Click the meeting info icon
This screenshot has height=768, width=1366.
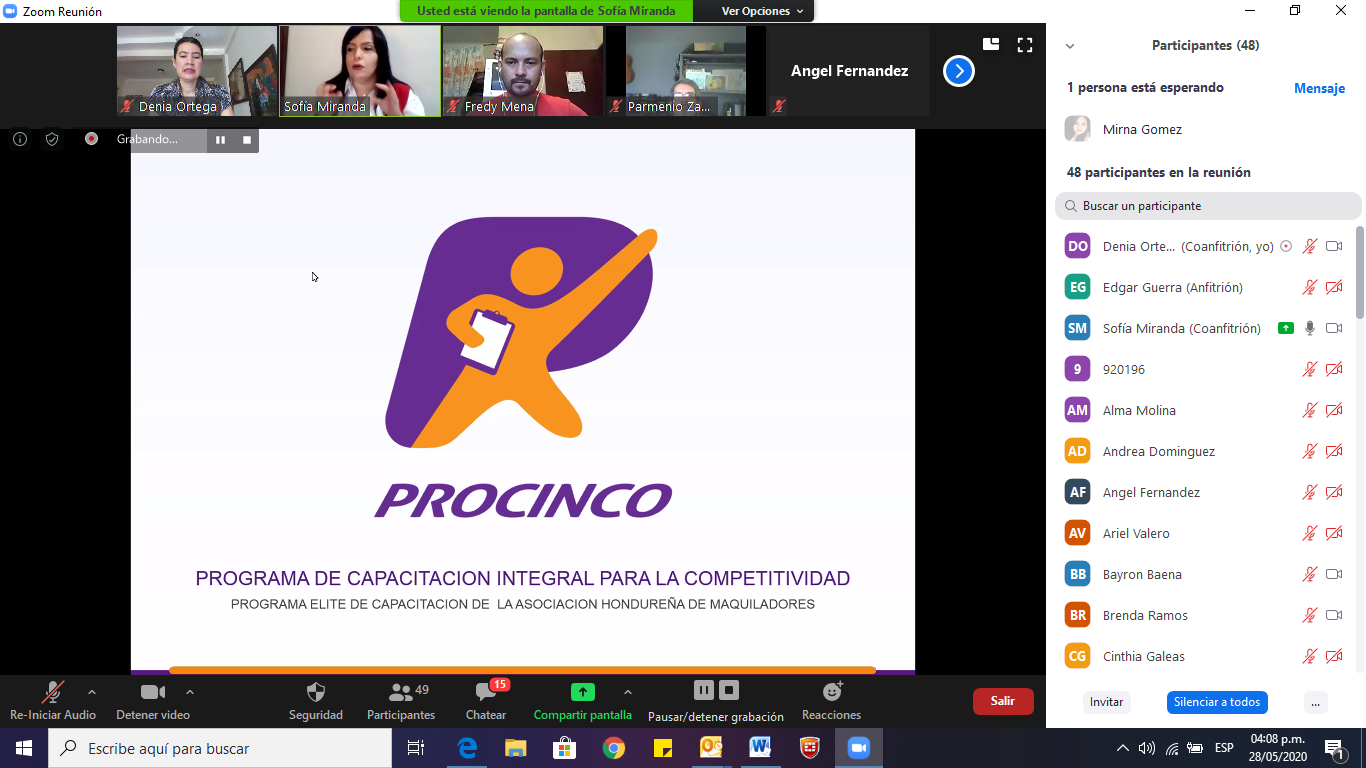19,140
